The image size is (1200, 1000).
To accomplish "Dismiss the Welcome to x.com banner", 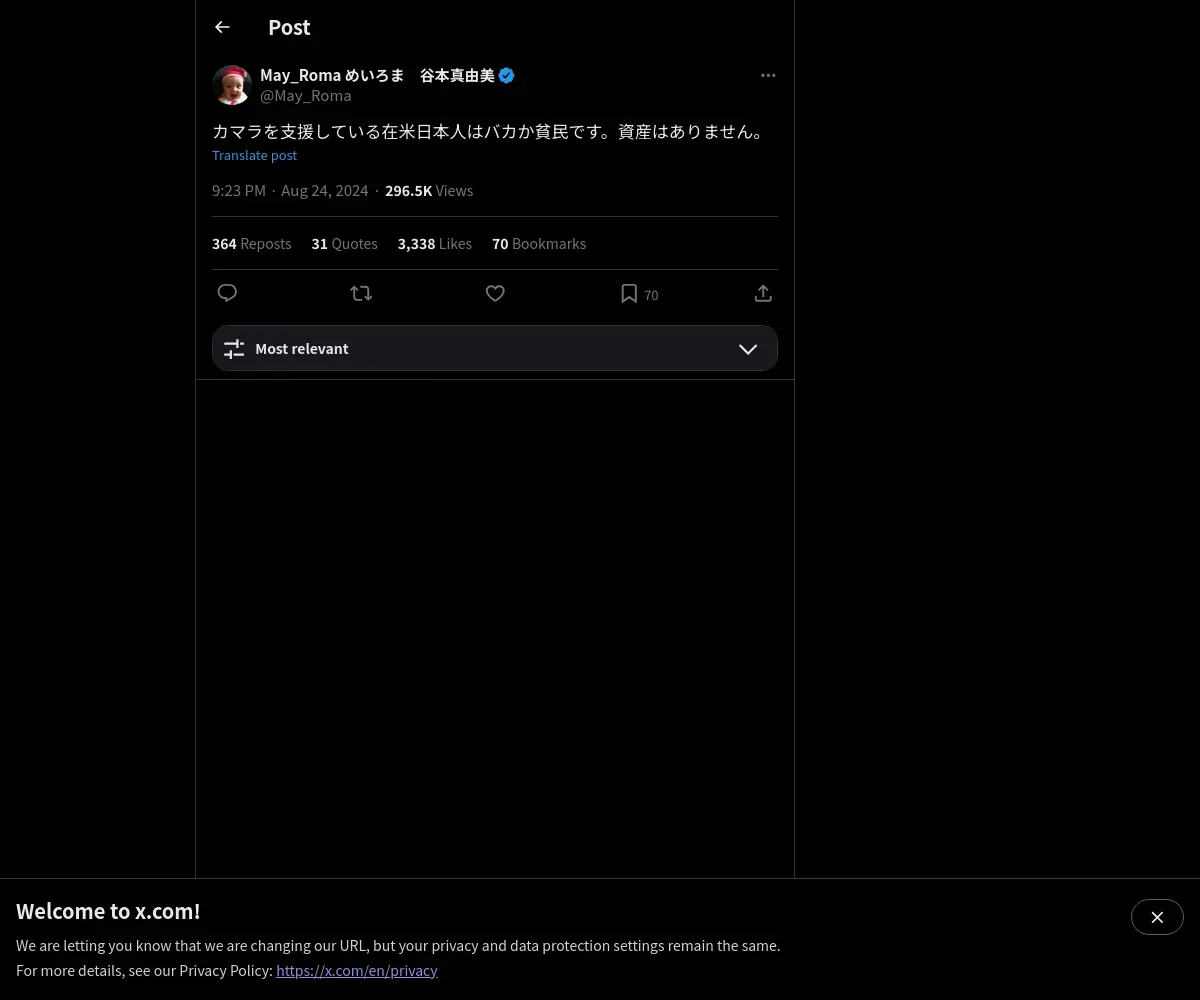I will point(1157,917).
